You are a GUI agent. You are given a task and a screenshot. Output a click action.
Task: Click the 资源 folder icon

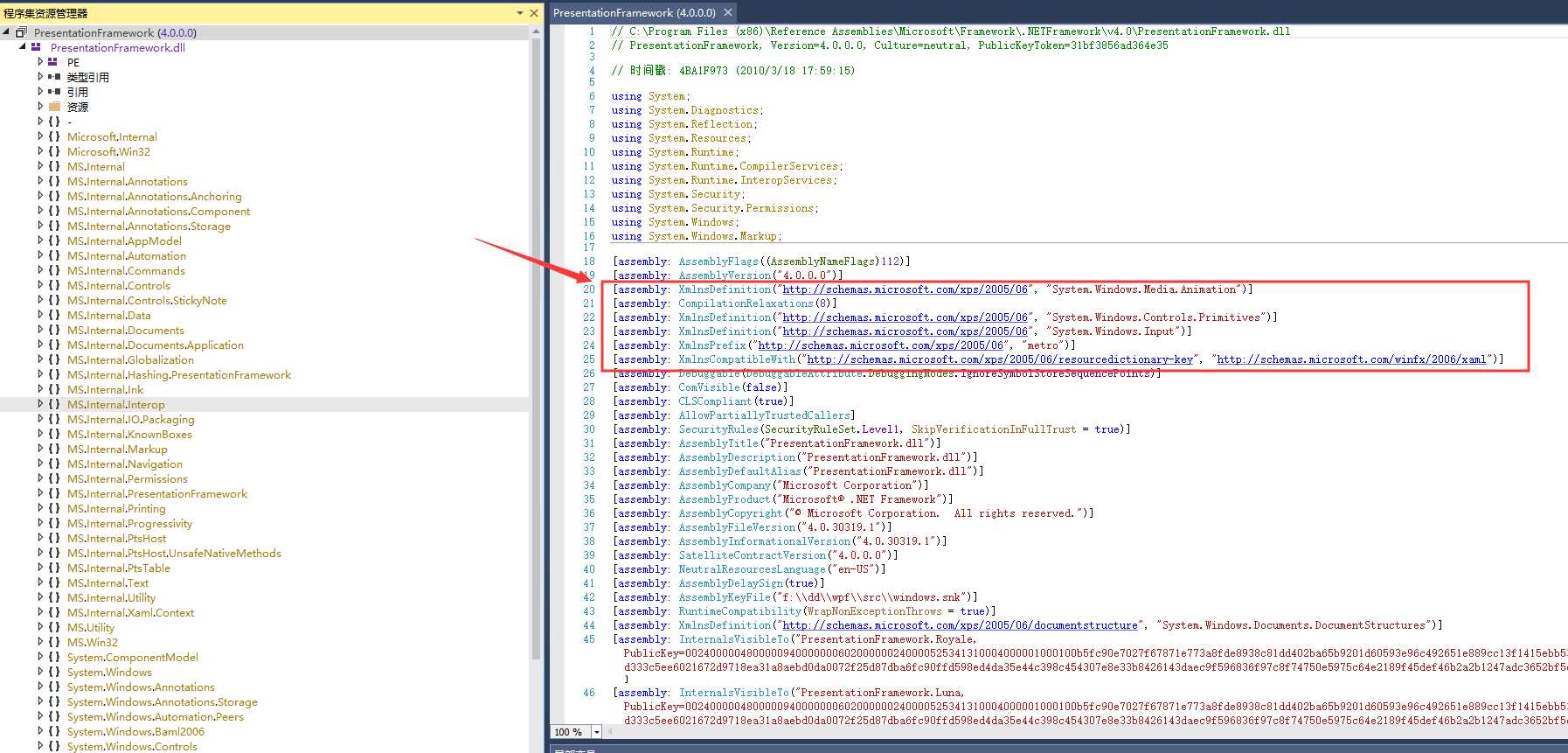53,107
